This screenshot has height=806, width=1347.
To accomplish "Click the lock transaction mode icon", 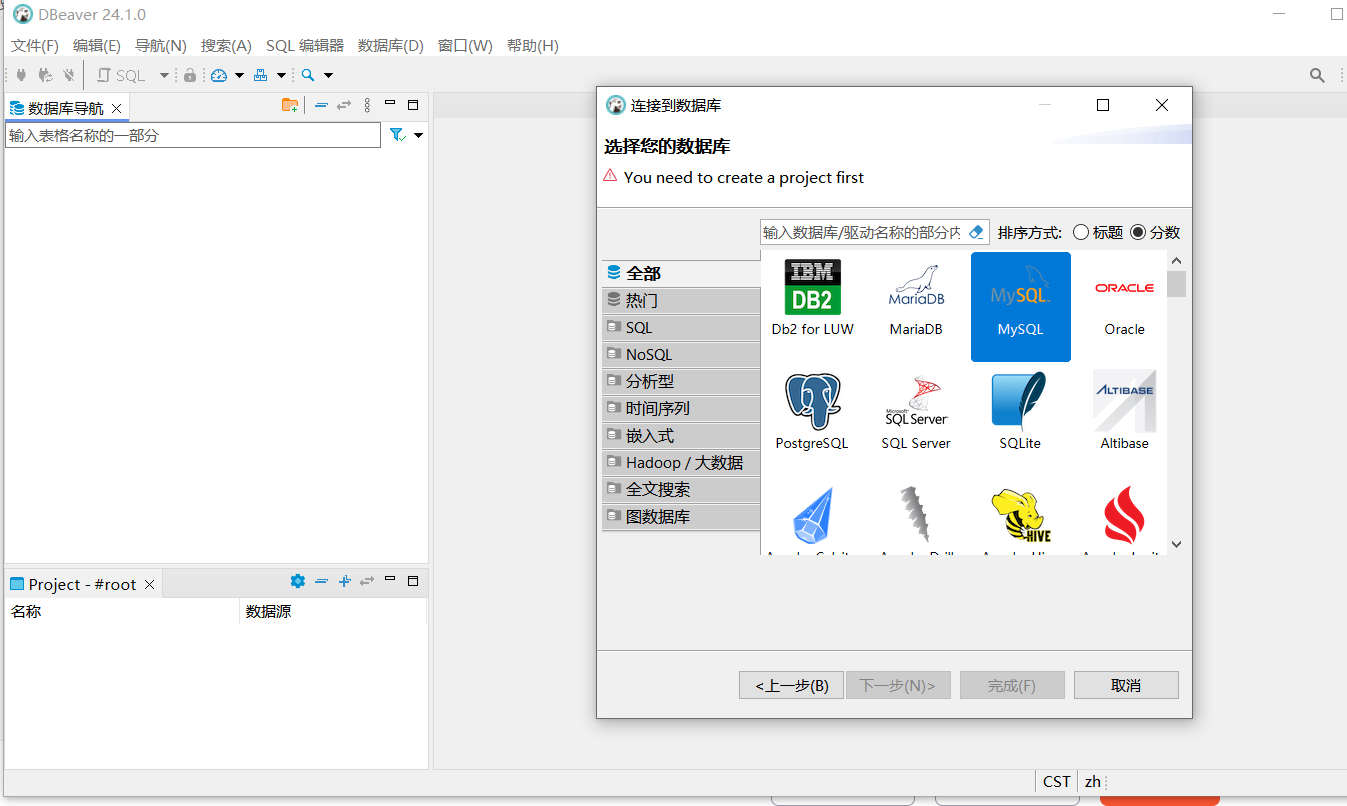I will (x=190, y=75).
